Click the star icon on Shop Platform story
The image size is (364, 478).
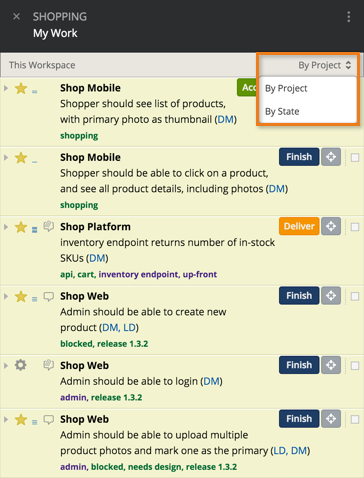pyautogui.click(x=21, y=227)
